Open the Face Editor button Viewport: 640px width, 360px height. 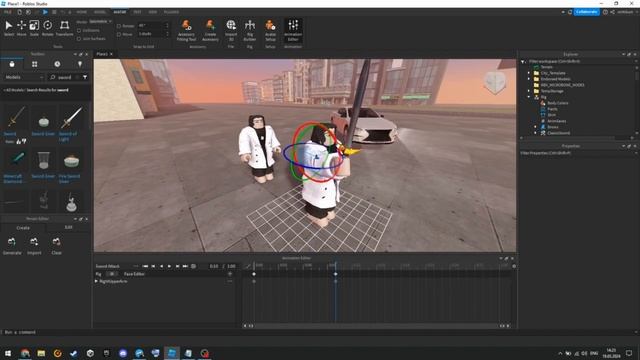click(134, 274)
